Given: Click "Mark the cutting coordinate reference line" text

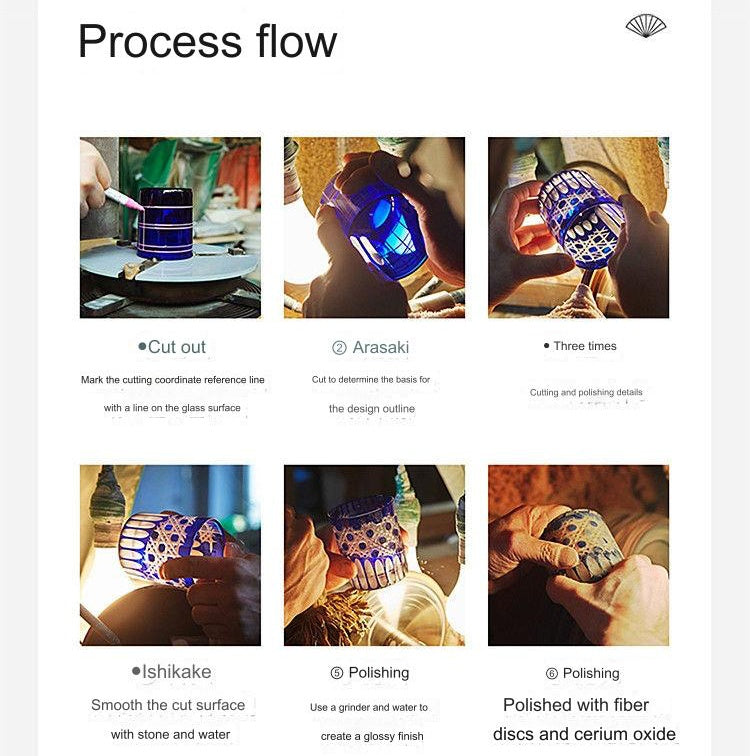Looking at the screenshot, I should [x=173, y=380].
